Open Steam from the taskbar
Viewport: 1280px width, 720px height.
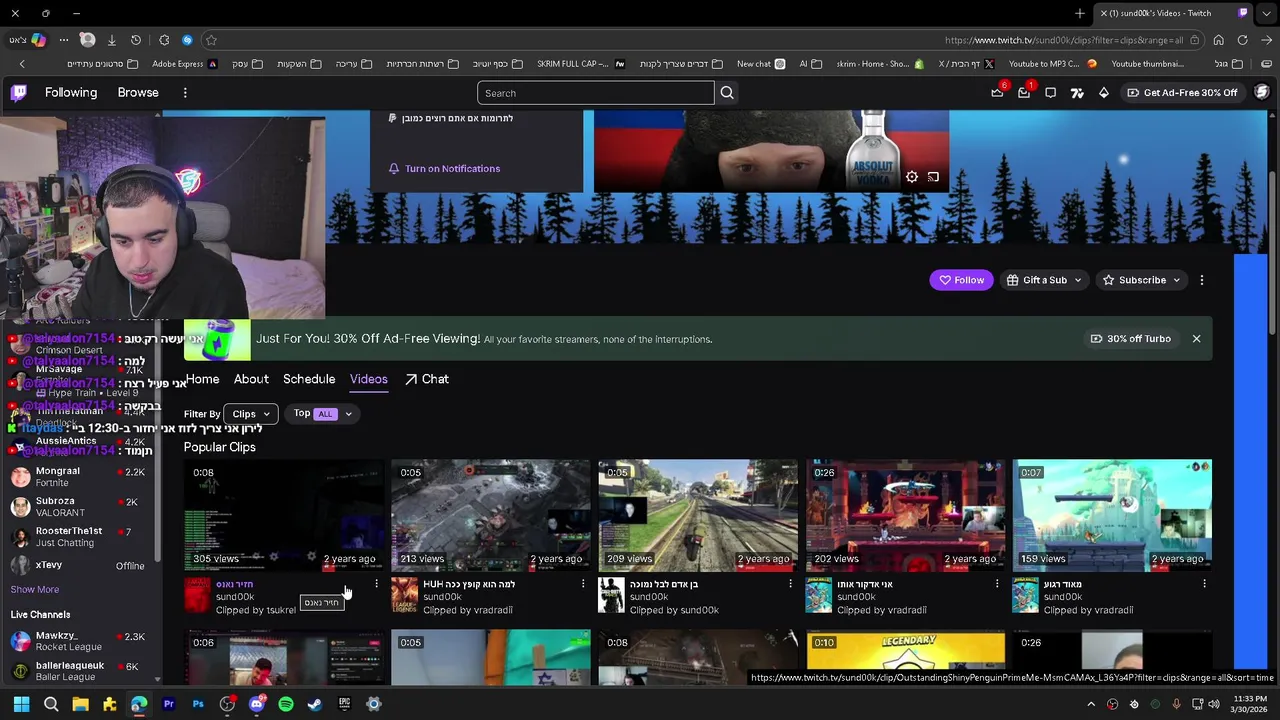tap(315, 704)
